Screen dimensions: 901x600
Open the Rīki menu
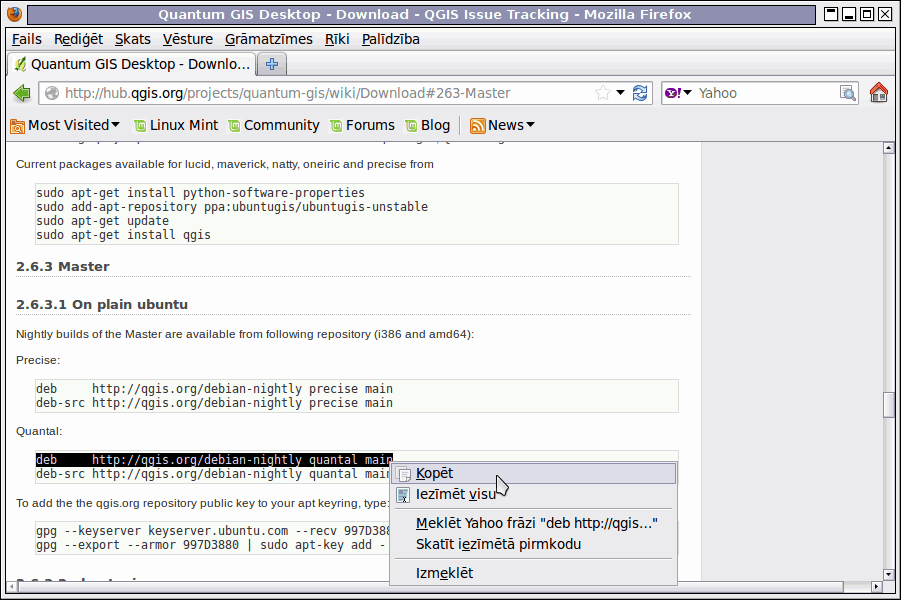pyautogui.click(x=337, y=39)
